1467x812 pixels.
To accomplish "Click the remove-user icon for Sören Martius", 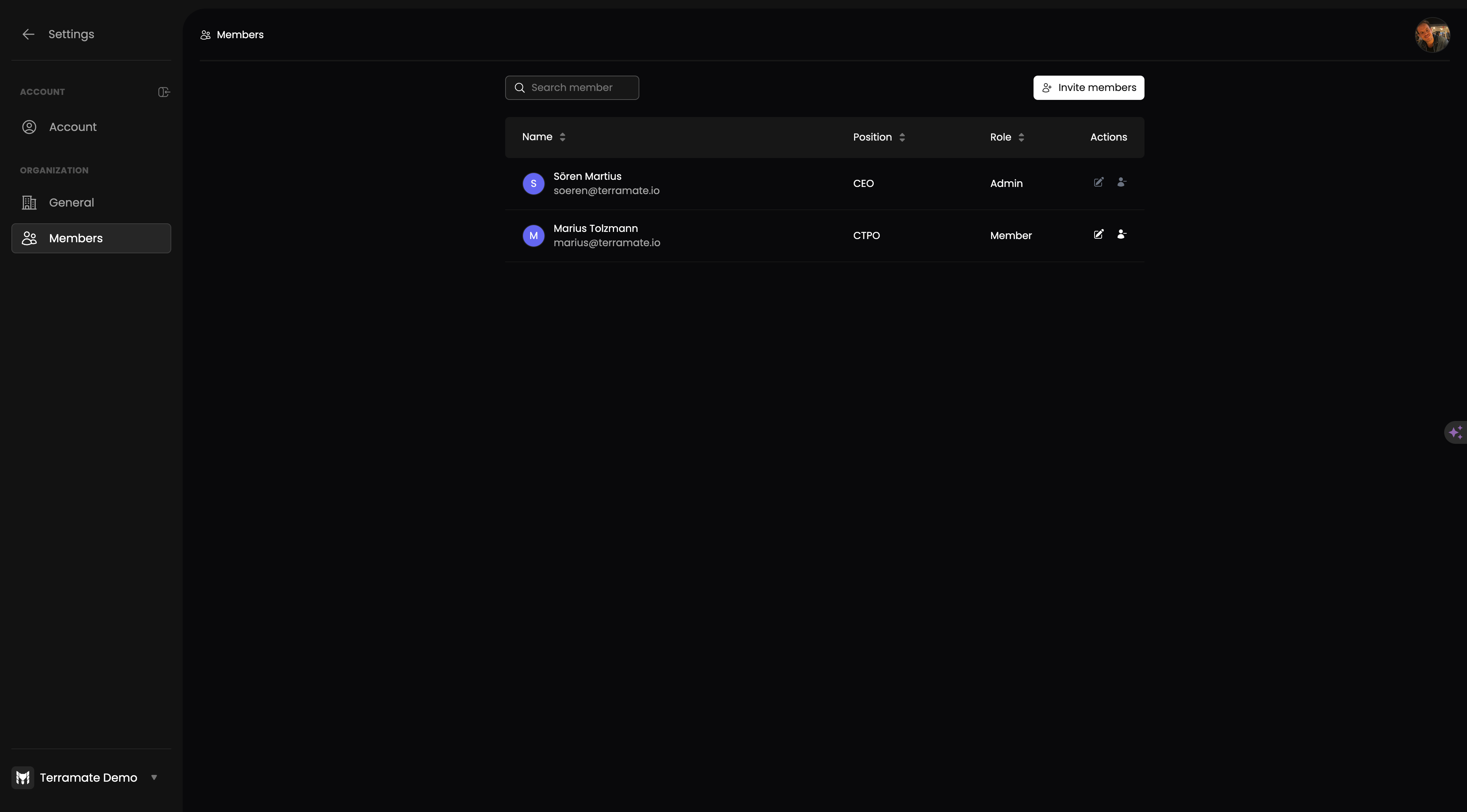I will pyautogui.click(x=1121, y=182).
